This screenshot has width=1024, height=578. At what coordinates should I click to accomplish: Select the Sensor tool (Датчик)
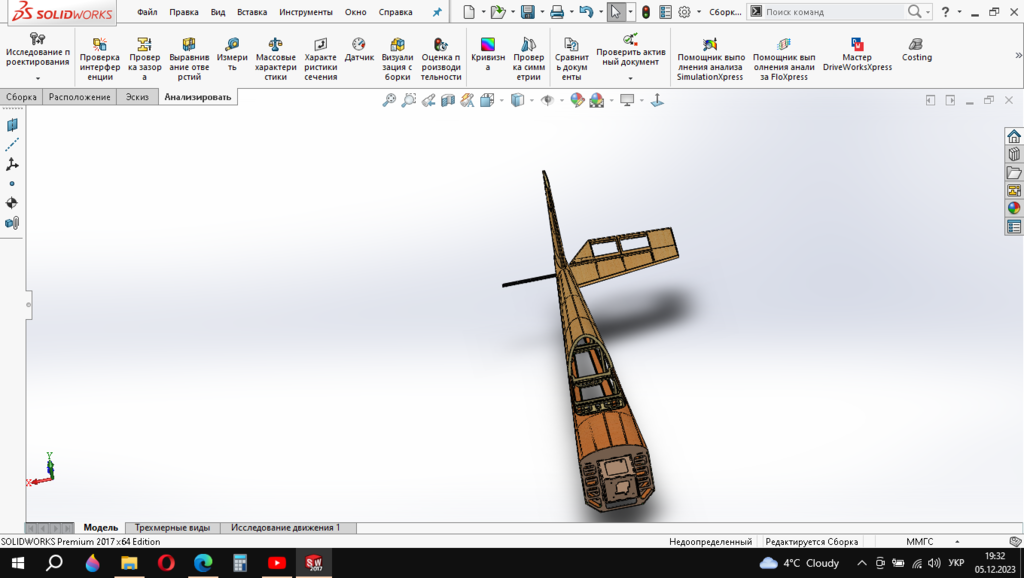[x=359, y=51]
